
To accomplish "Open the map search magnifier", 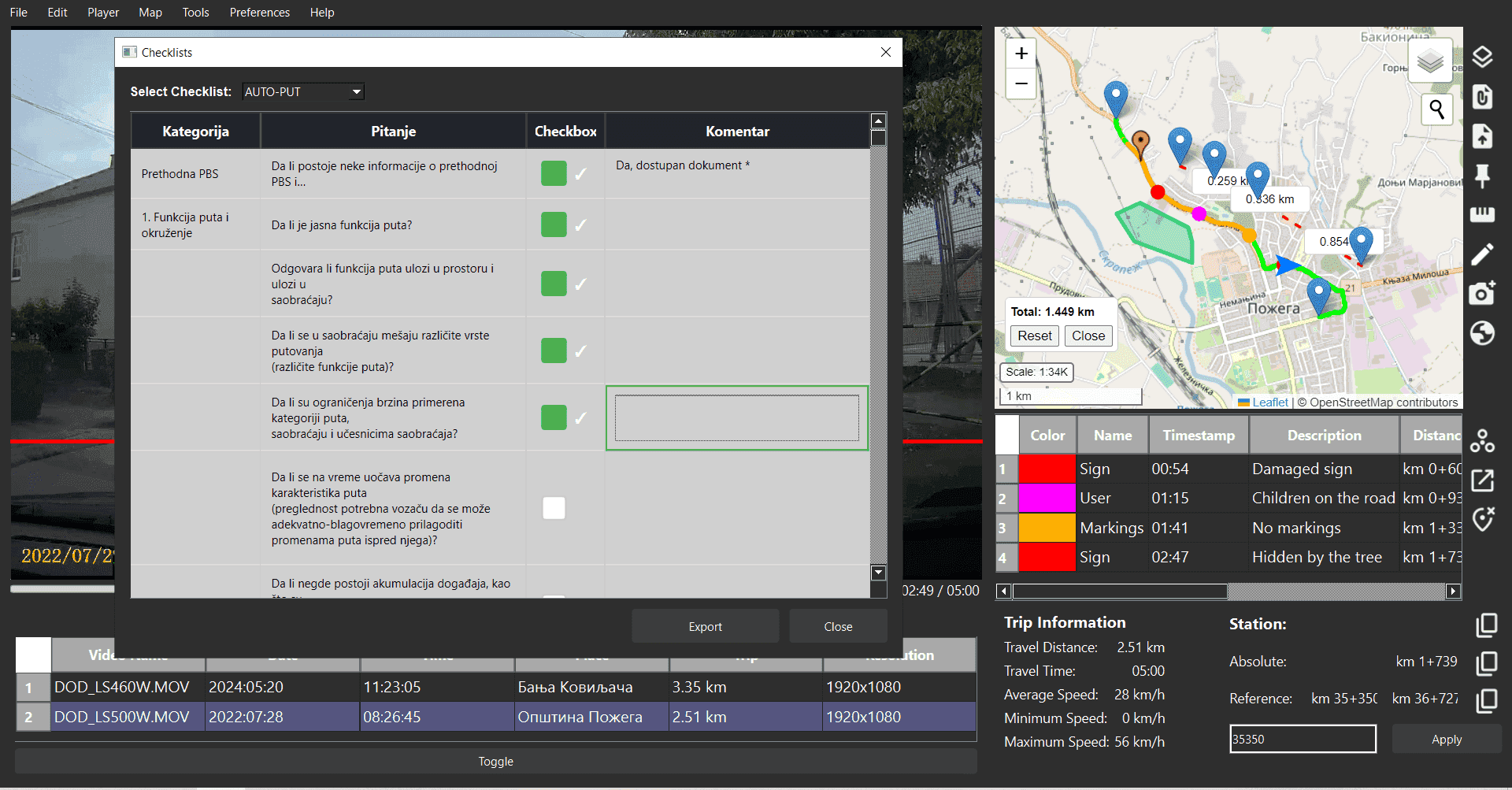I will pyautogui.click(x=1436, y=109).
